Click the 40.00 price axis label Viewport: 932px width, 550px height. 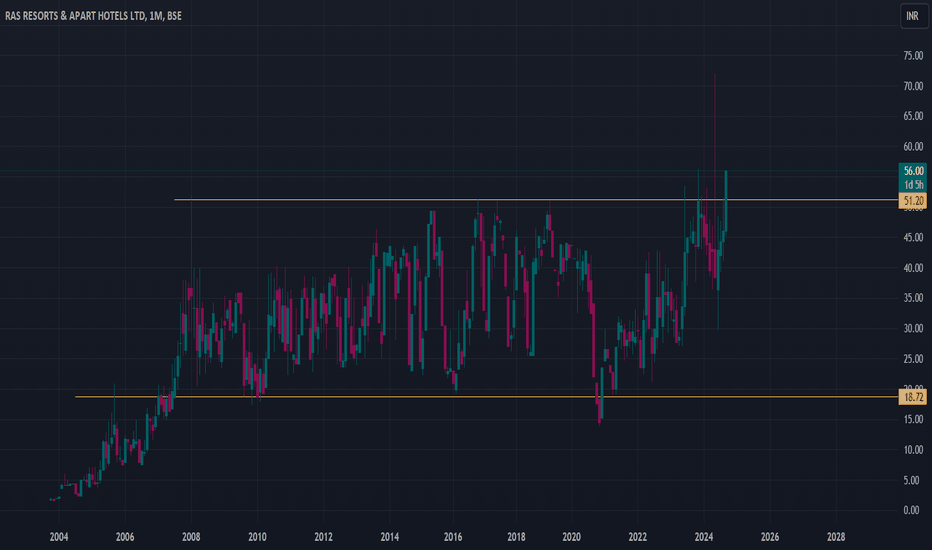tap(913, 268)
